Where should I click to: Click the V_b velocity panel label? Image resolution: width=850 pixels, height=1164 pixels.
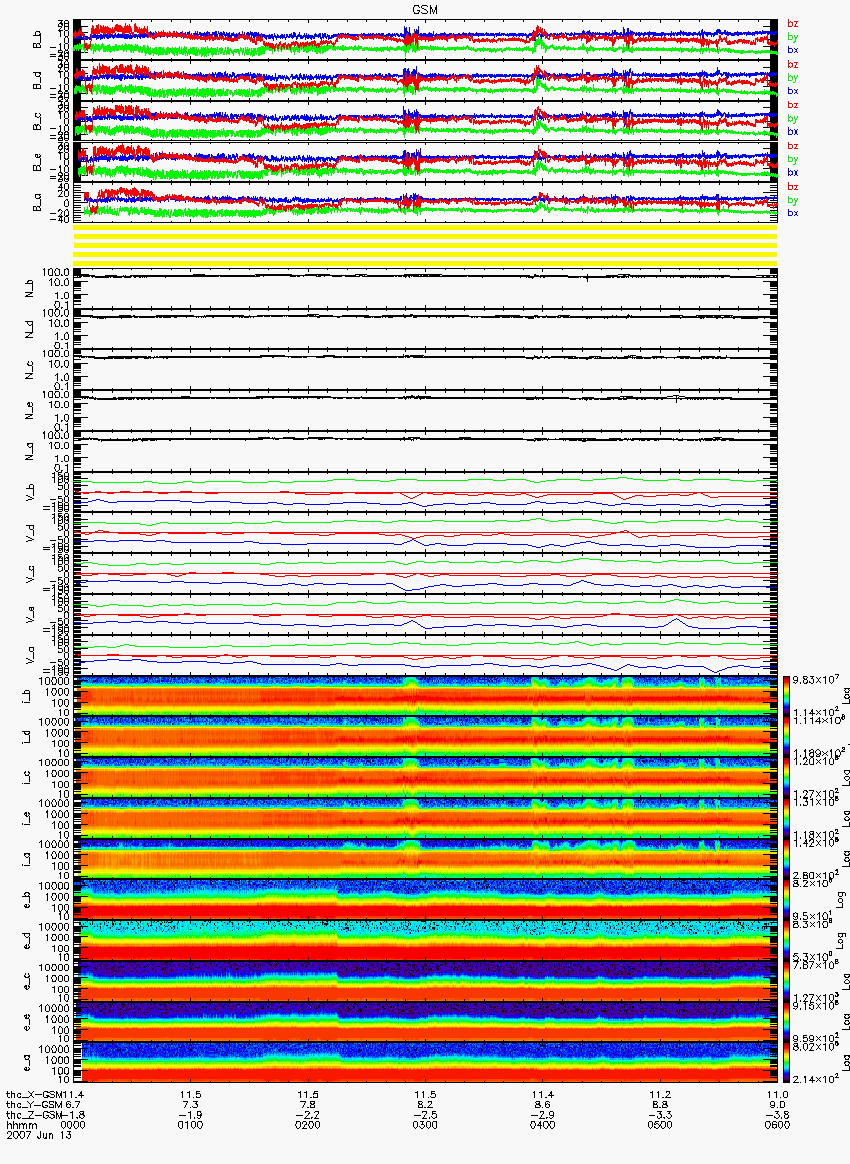coord(30,492)
